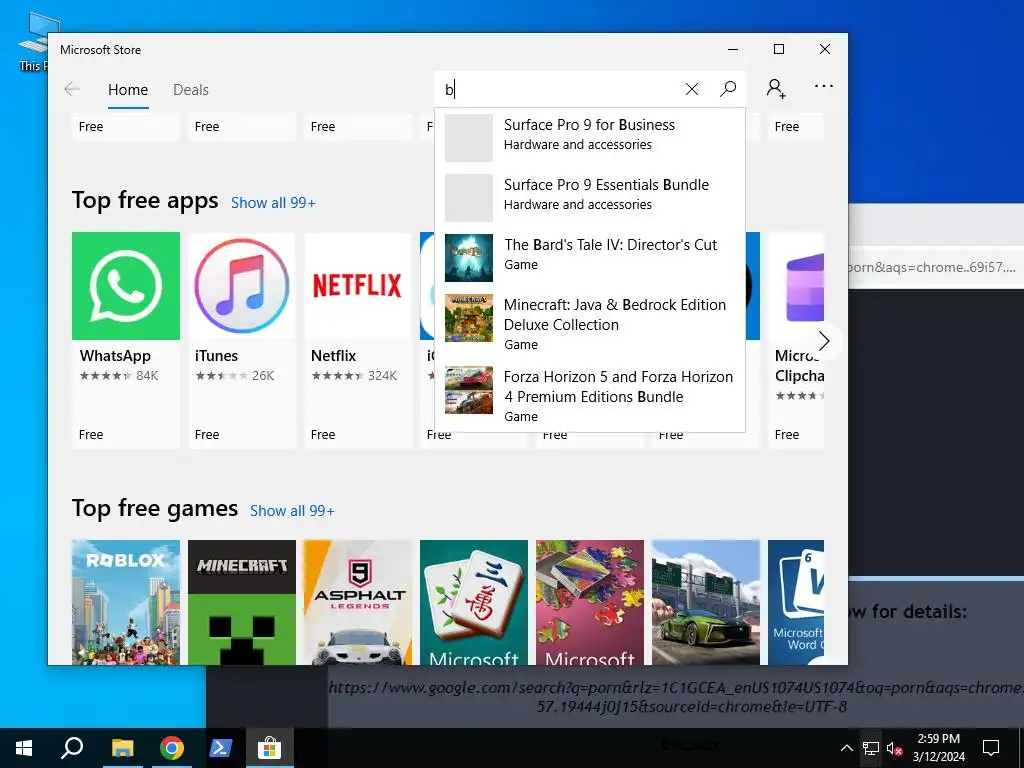Click the Minecraft suggestion thumbnail image
The image size is (1024, 768).
[x=469, y=318]
